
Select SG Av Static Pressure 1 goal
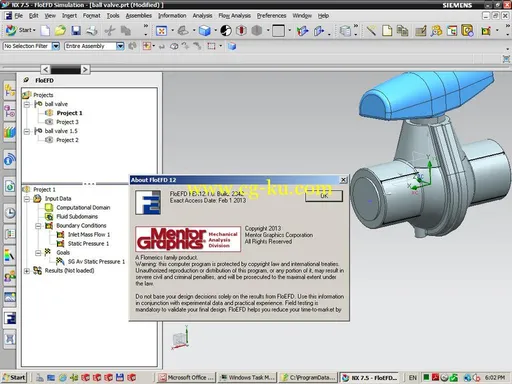(x=96, y=262)
